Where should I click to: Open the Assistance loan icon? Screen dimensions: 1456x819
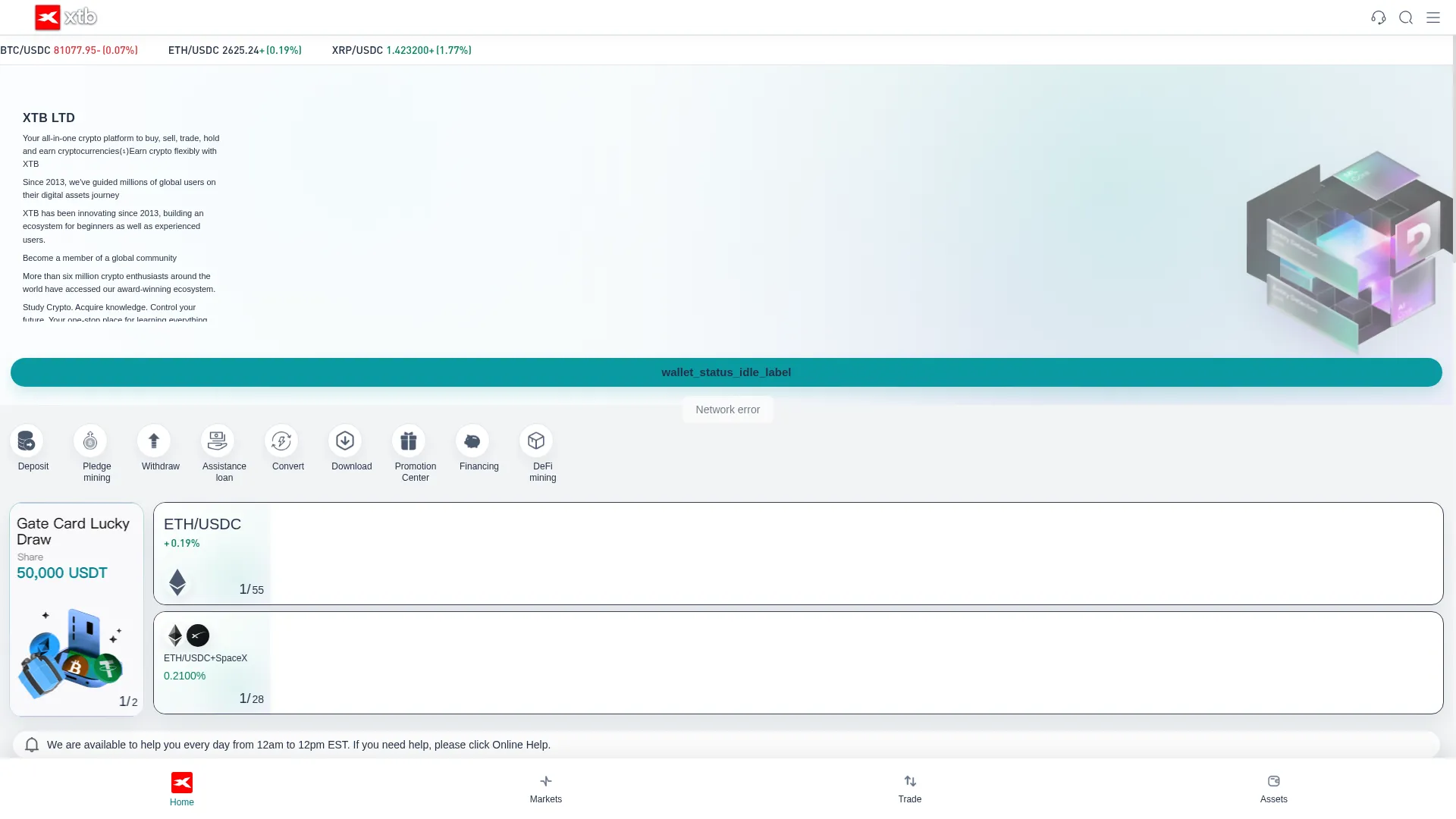218,441
